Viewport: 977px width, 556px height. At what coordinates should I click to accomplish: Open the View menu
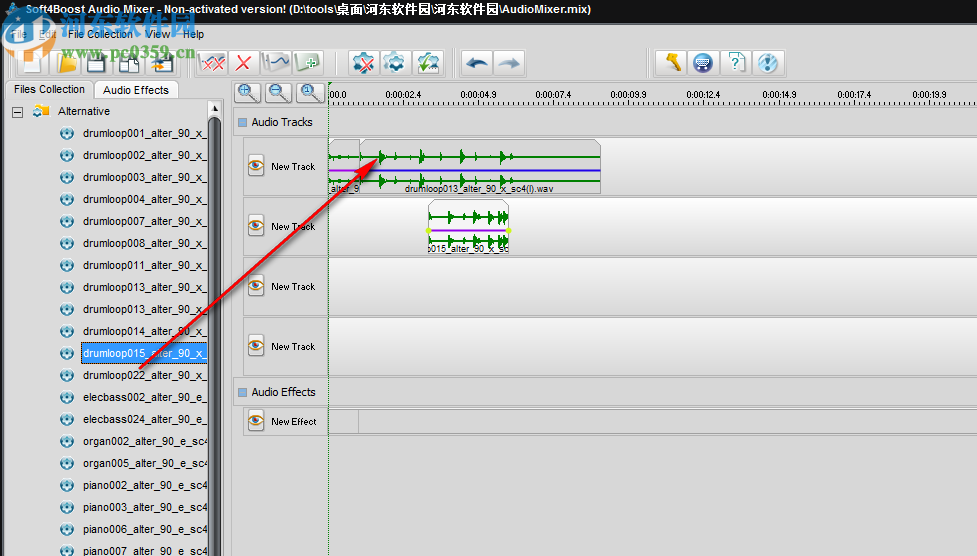click(x=158, y=34)
